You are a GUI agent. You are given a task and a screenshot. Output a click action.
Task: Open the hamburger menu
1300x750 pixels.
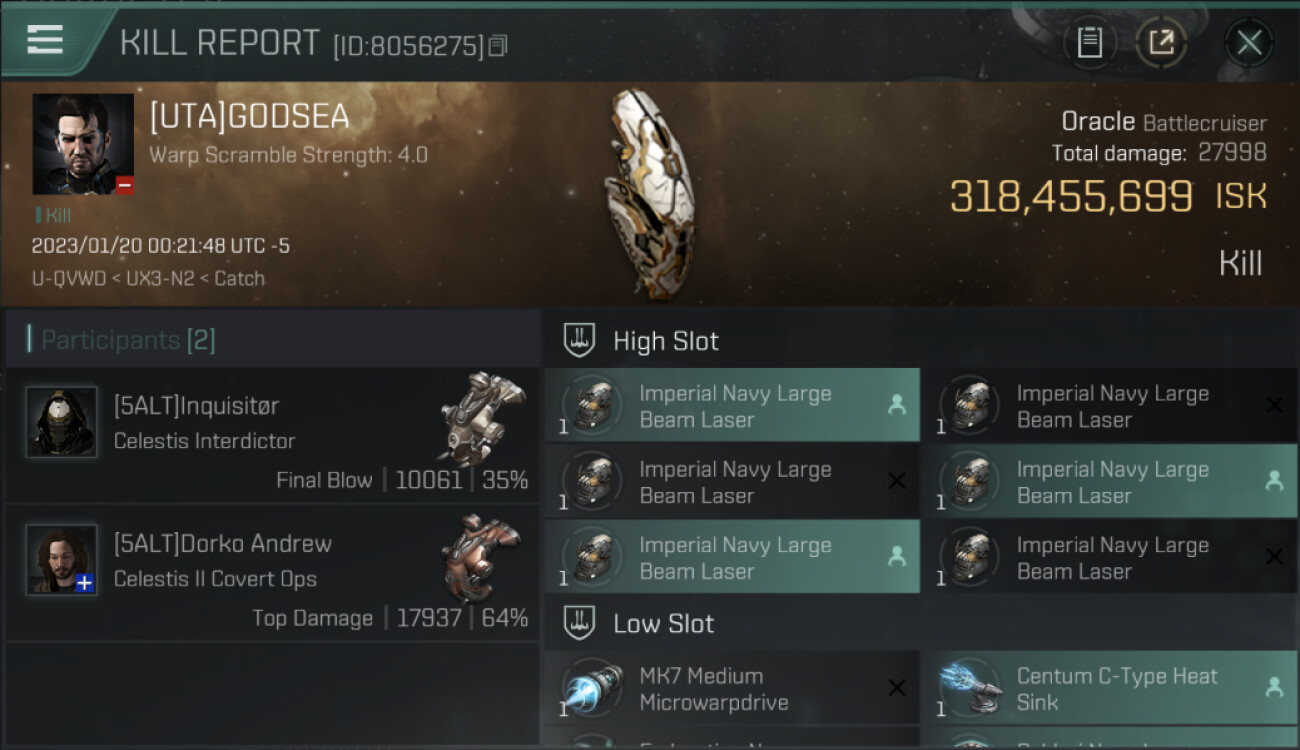point(46,40)
